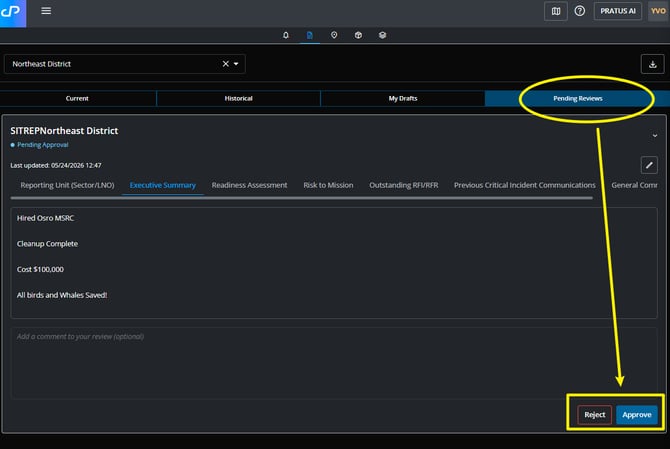
Task: Click the 'Cleanup Complete' line
Action: coord(47,244)
